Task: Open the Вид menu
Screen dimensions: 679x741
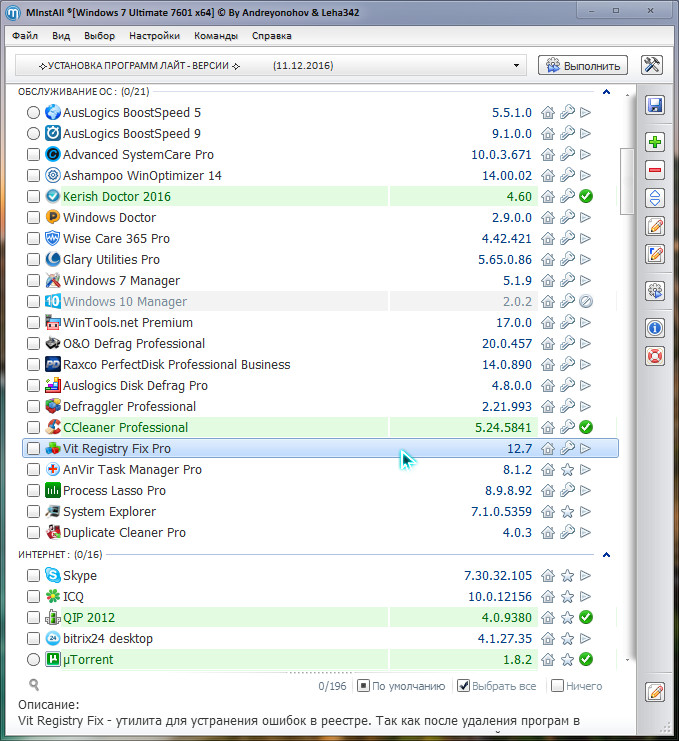Action: 61,36
